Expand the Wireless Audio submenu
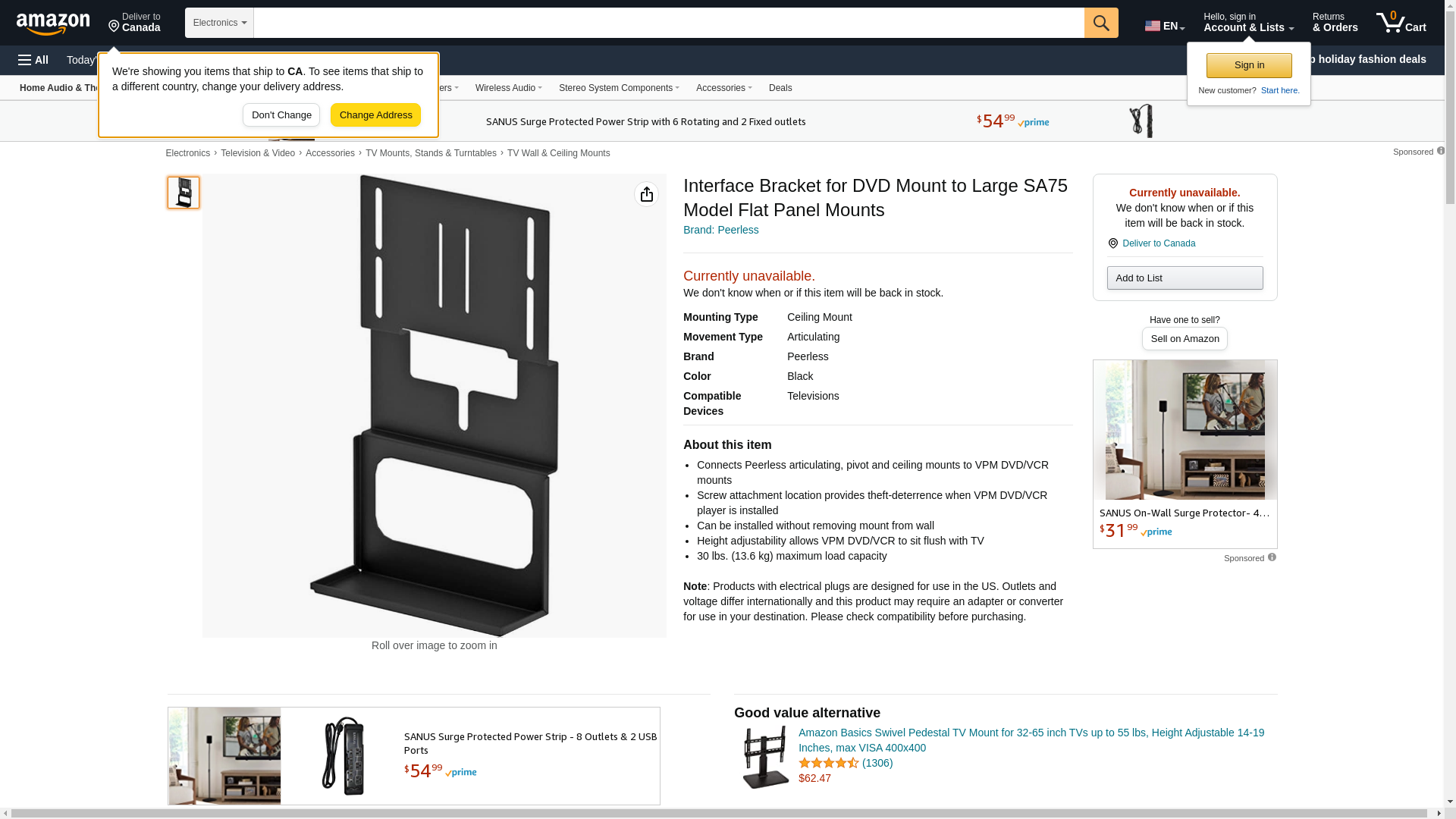1456x819 pixels. 508,88
